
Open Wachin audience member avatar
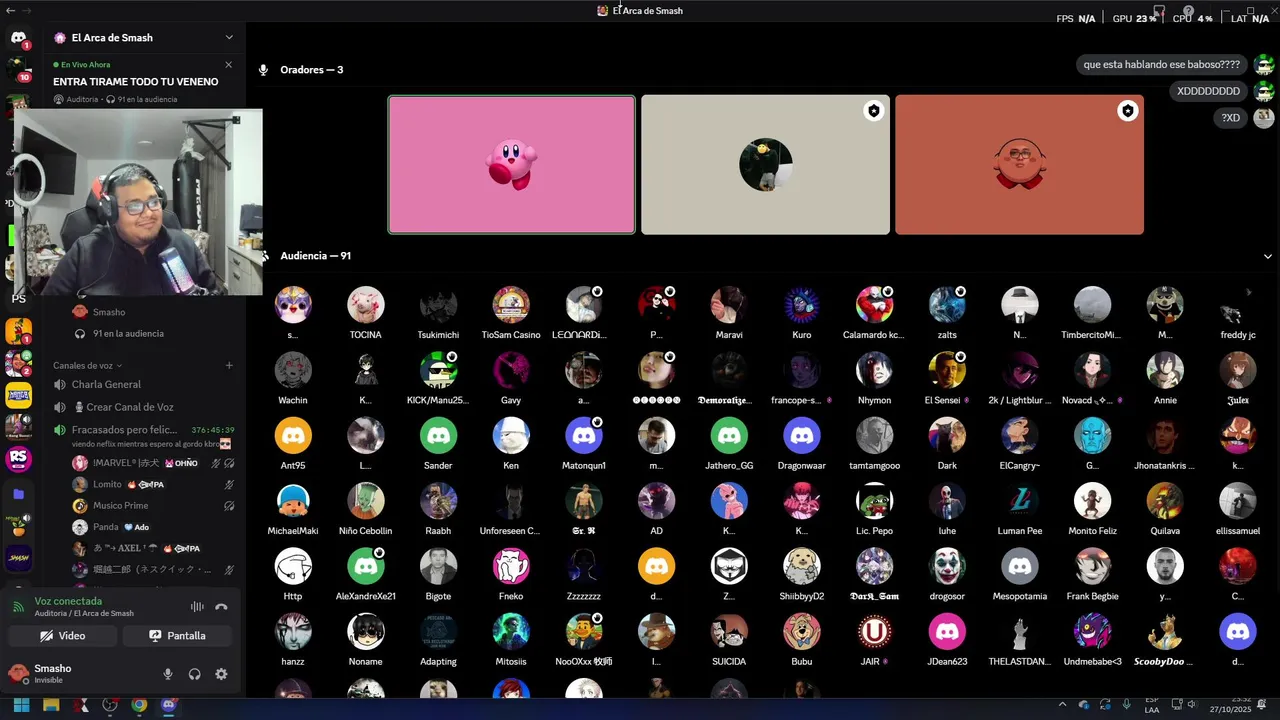tap(293, 370)
